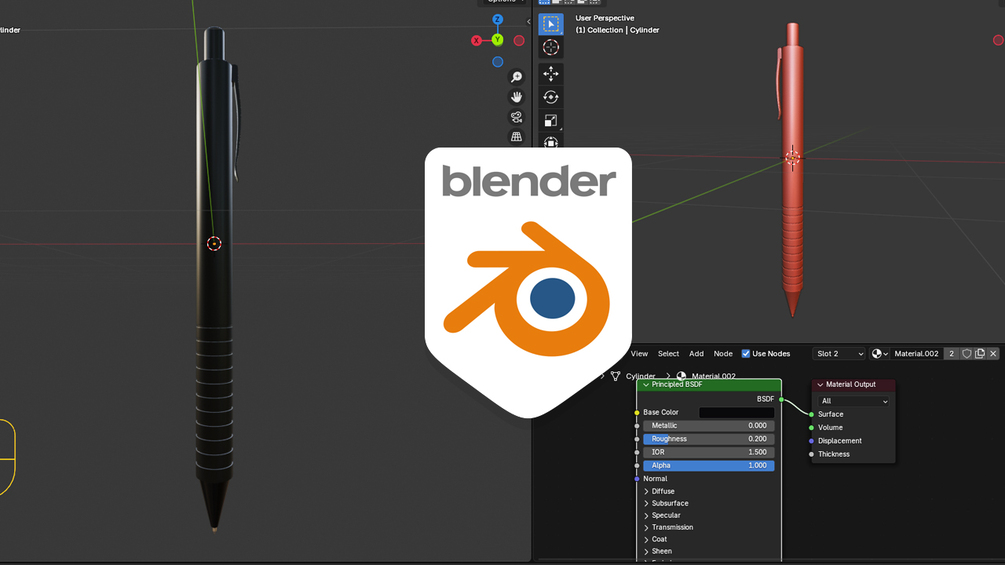Screen dimensions: 1005x565
Task: Open the Slot 2 dropdown
Action: point(840,354)
